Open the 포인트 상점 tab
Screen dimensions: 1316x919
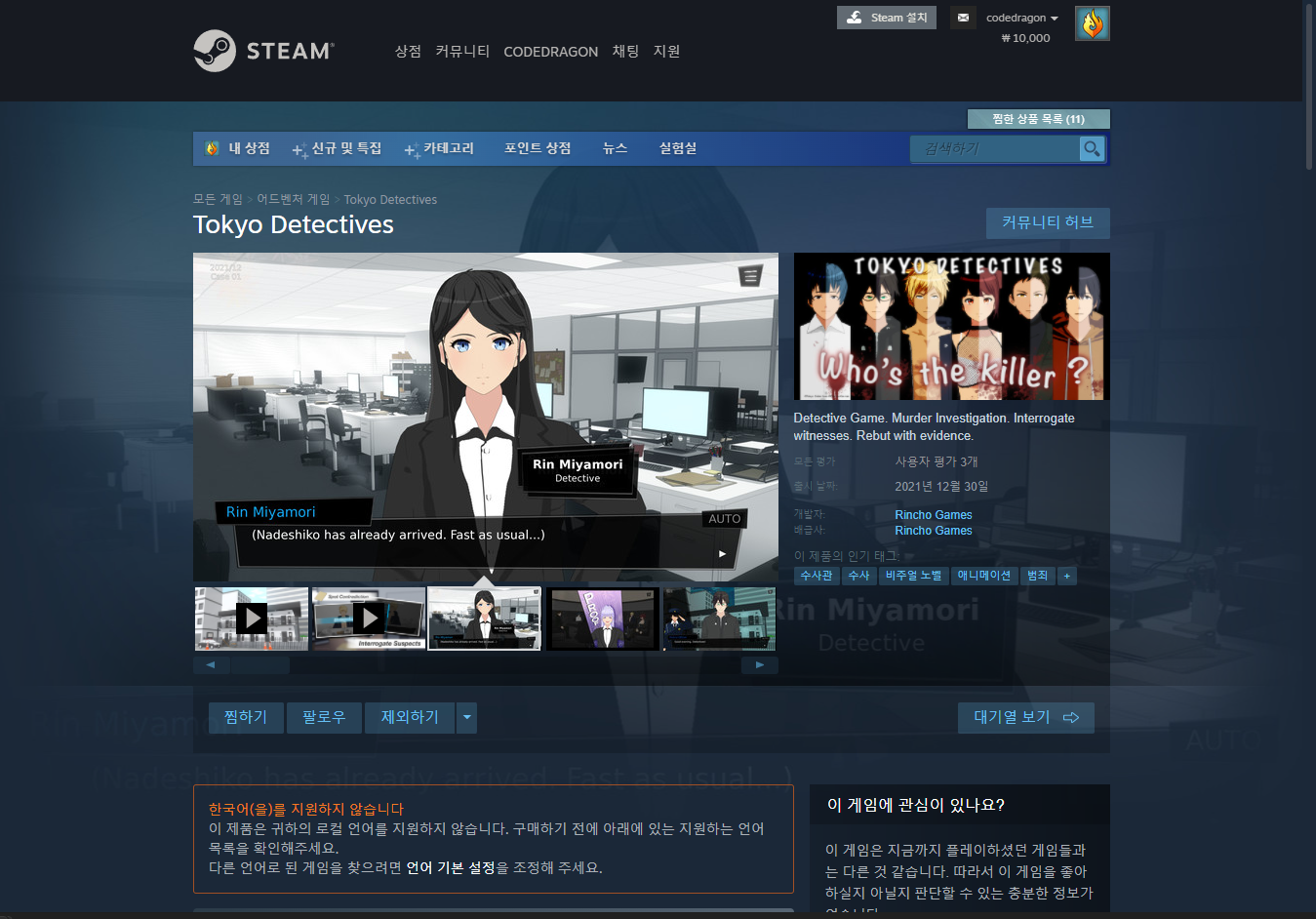[538, 148]
